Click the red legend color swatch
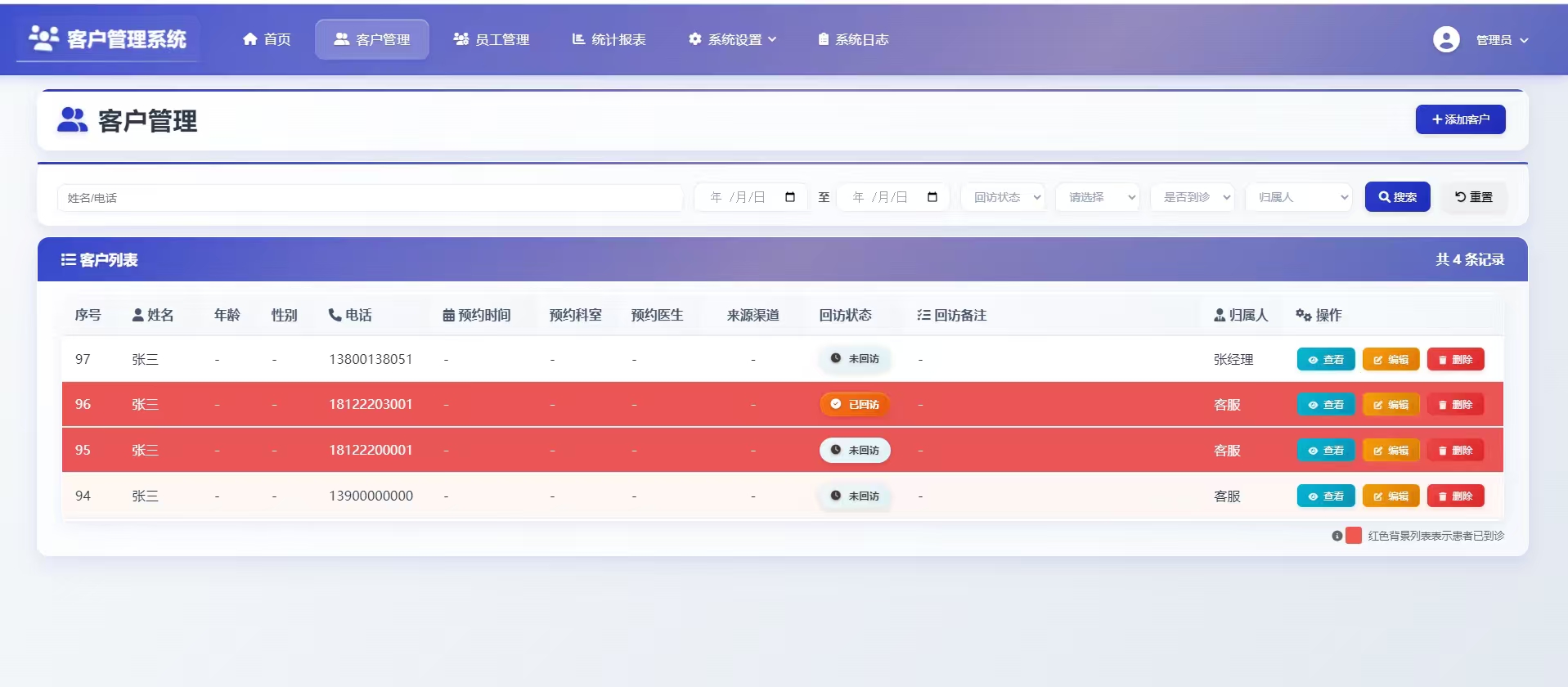This screenshot has height=687, width=1568. 1354,536
